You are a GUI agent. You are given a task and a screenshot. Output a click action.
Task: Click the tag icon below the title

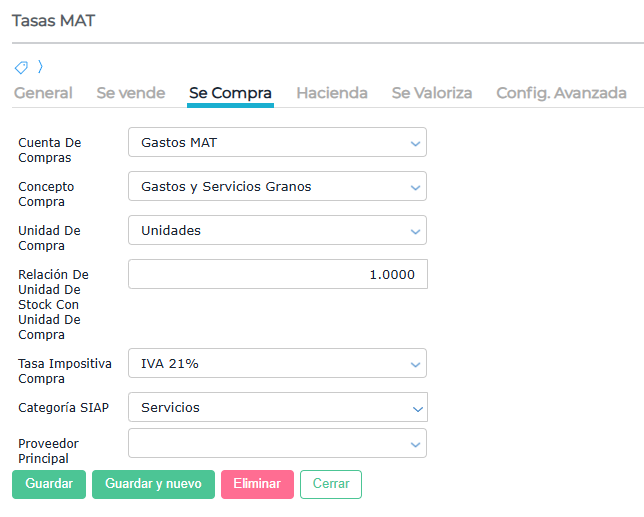21,68
